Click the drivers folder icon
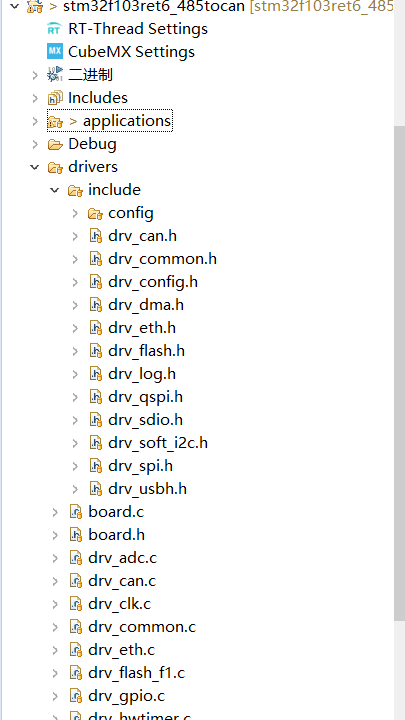Image resolution: width=405 pixels, height=720 pixels. pos(55,168)
